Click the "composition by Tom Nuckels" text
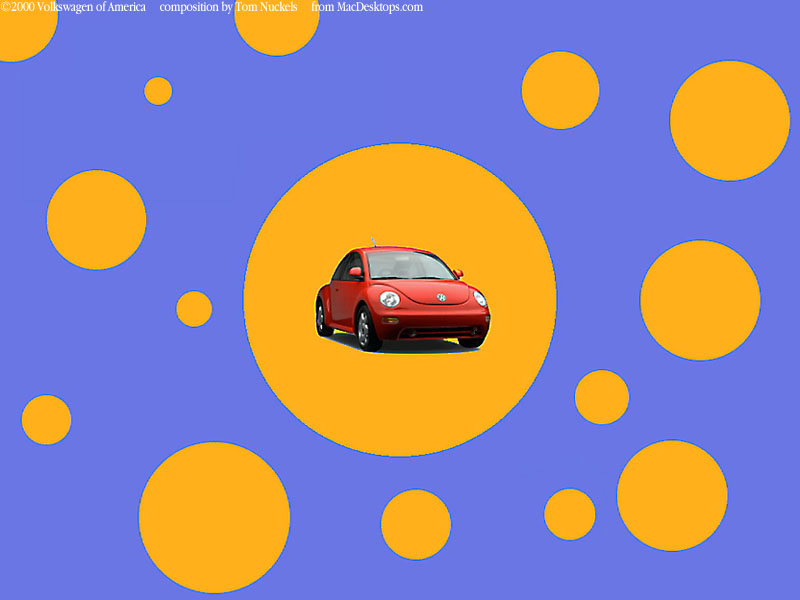The image size is (800, 600). pos(228,7)
